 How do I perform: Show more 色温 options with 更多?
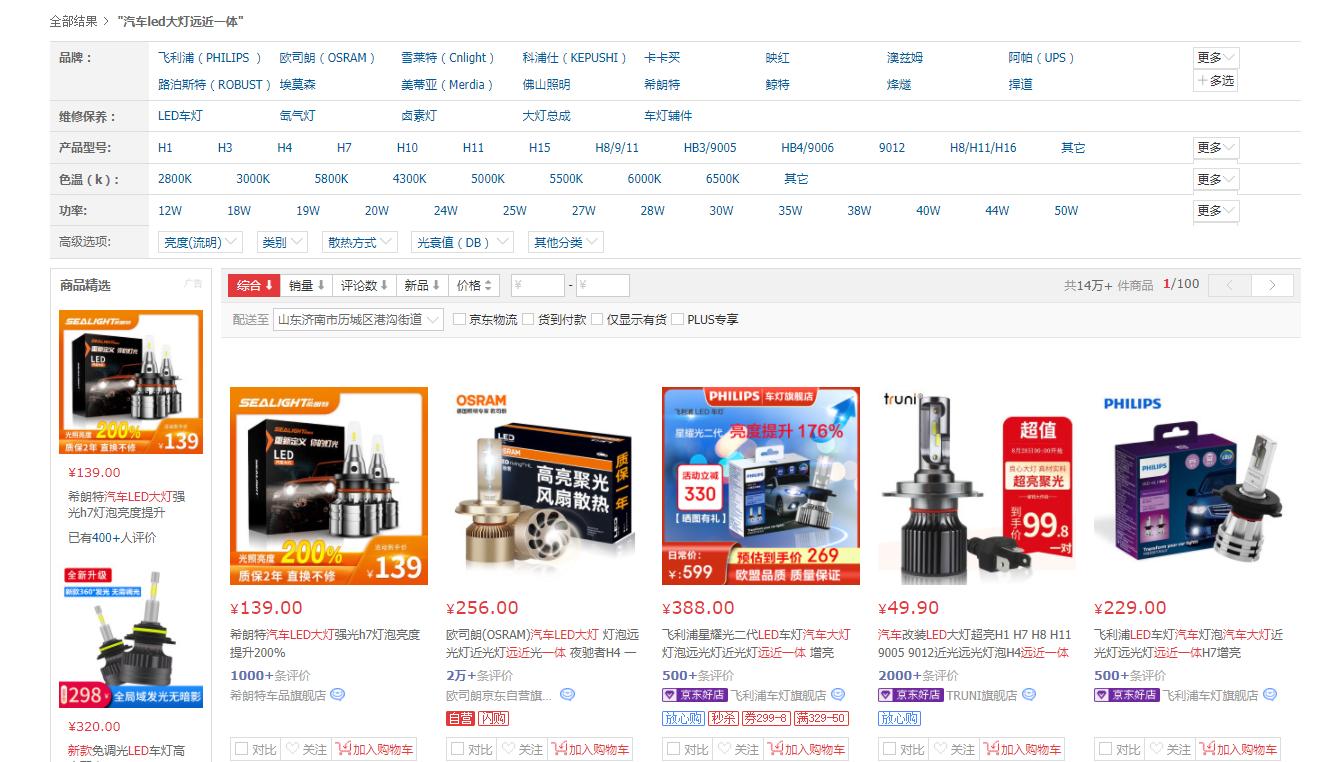1216,180
